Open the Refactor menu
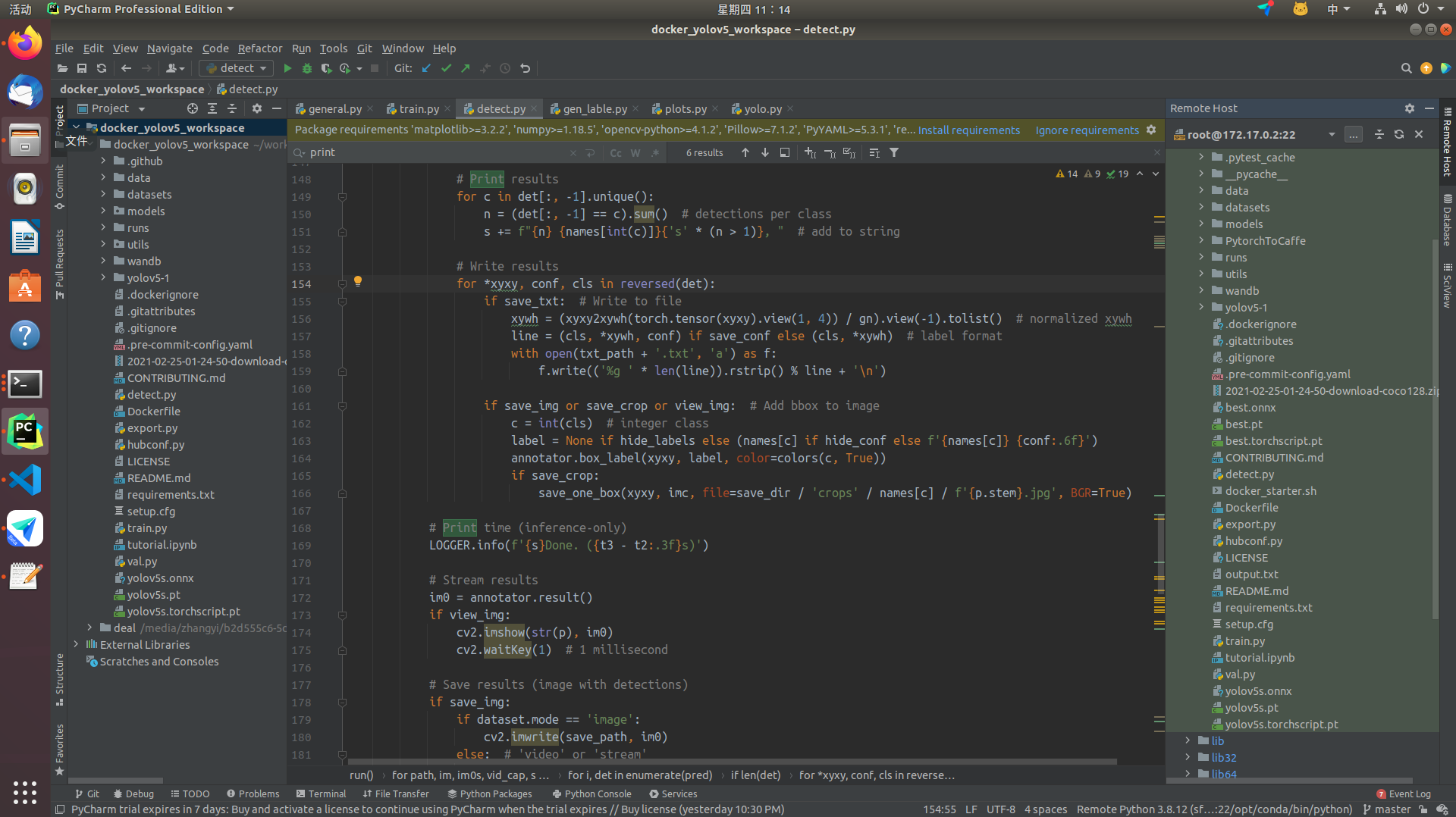 tap(259, 48)
